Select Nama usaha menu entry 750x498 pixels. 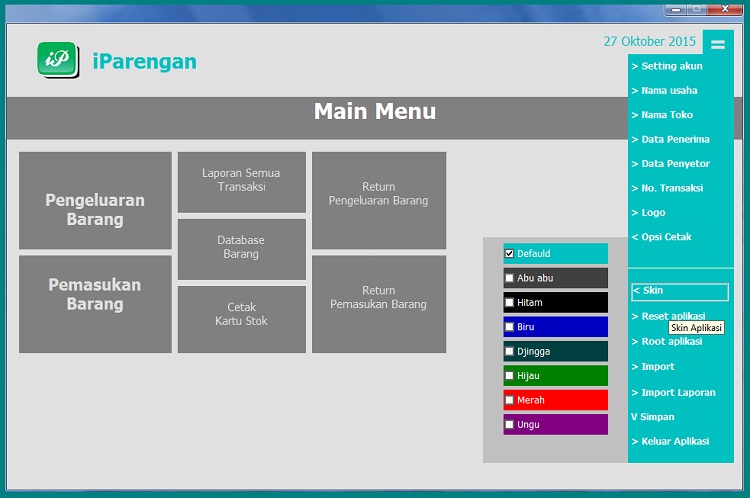(664, 90)
